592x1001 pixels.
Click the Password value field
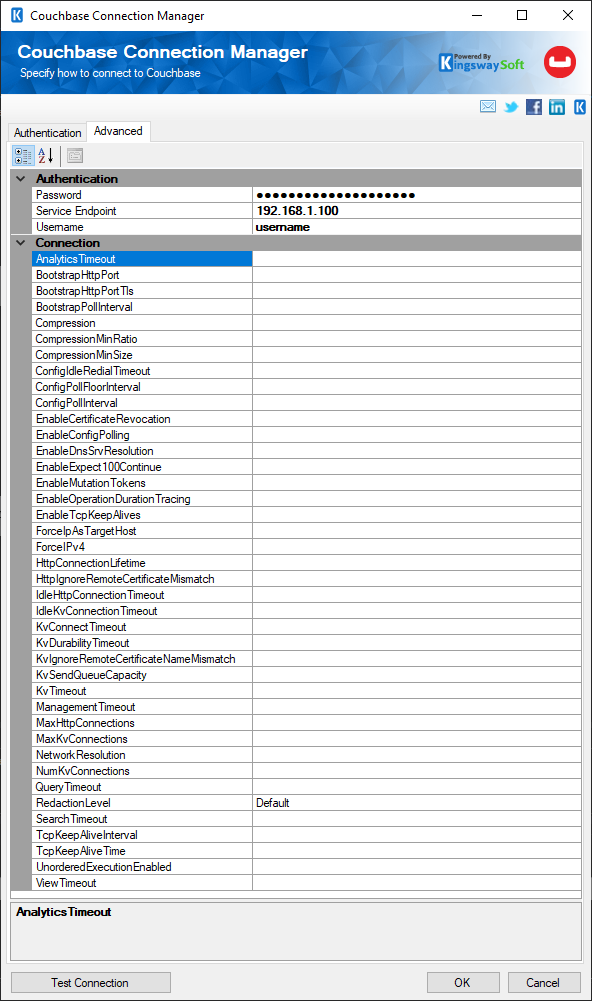coord(417,195)
